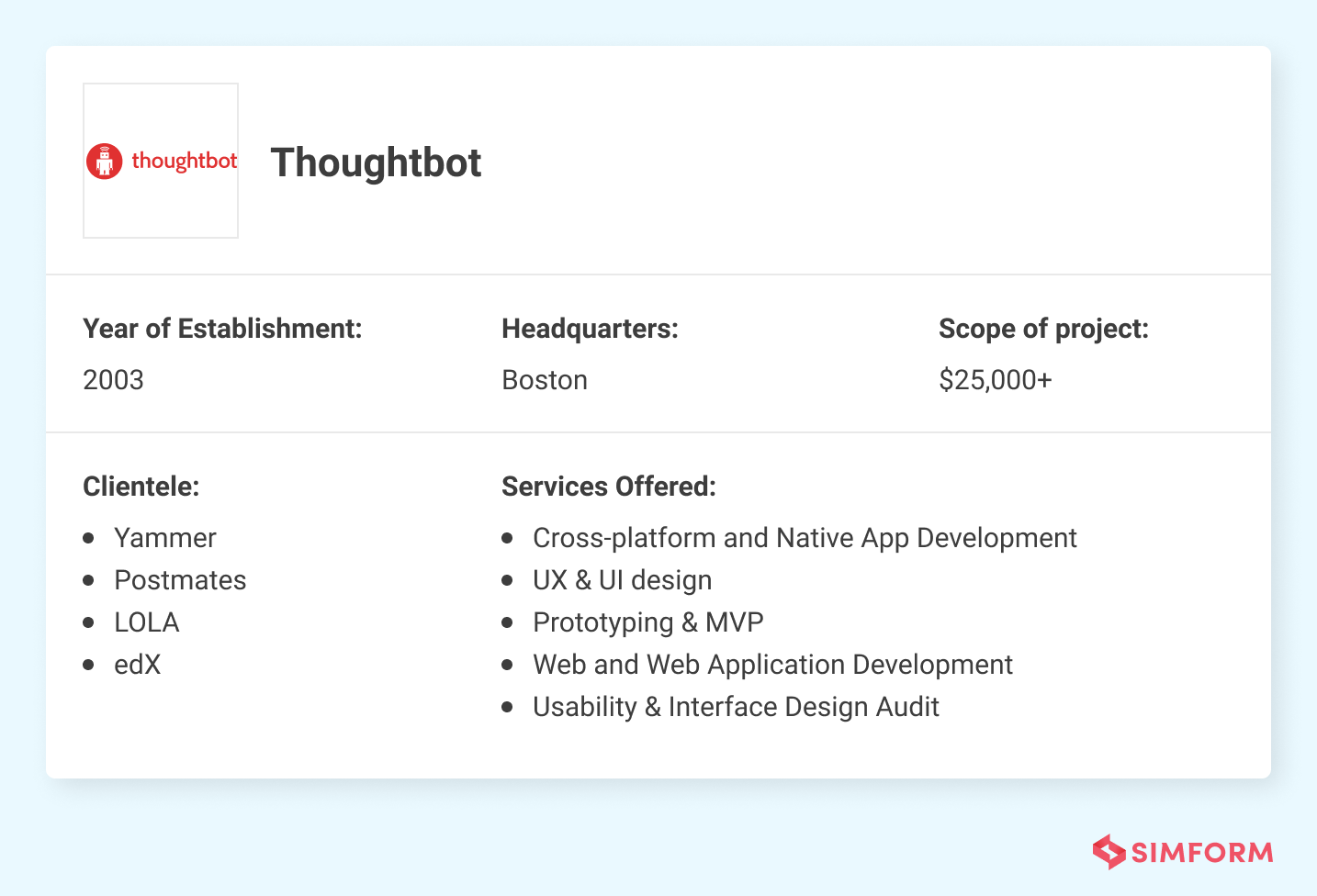Select the Thoughtbot company heading
The height and width of the screenshot is (896, 1317).
coord(376,162)
